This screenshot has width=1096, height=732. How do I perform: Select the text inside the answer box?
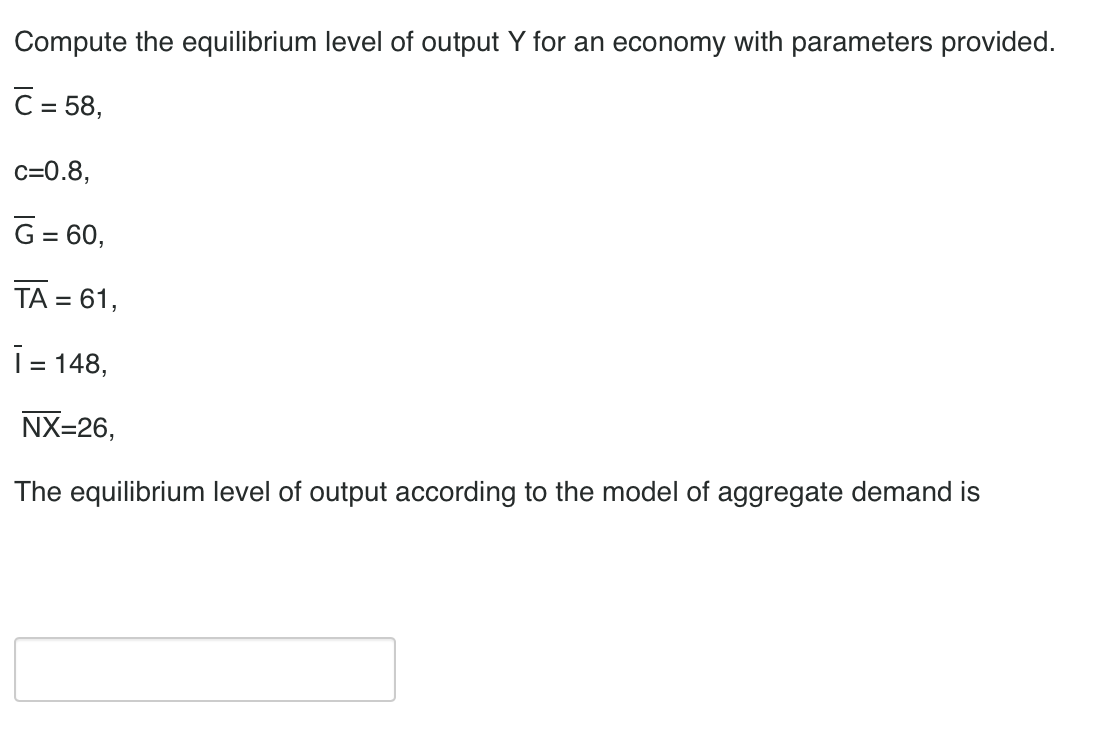[205, 670]
